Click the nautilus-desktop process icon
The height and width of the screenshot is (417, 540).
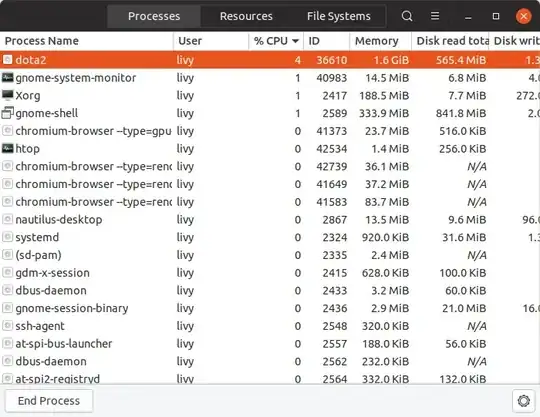pyautogui.click(x=8, y=219)
